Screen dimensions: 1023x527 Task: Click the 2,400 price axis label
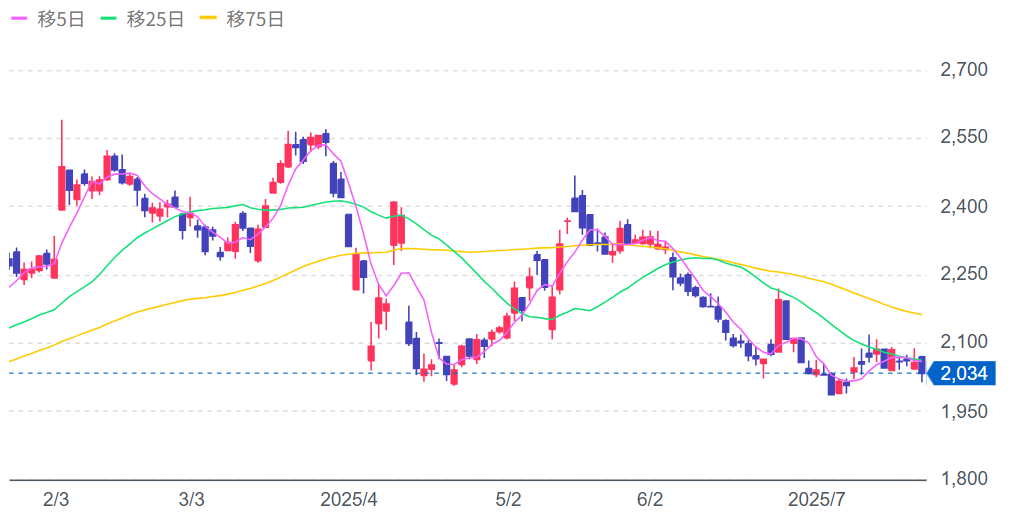point(964,207)
